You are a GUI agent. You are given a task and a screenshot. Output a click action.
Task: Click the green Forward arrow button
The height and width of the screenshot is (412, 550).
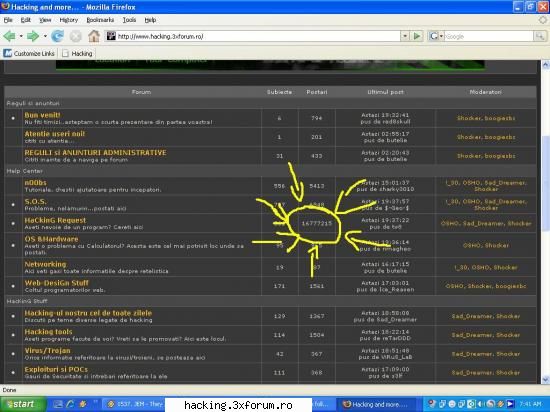[33, 36]
